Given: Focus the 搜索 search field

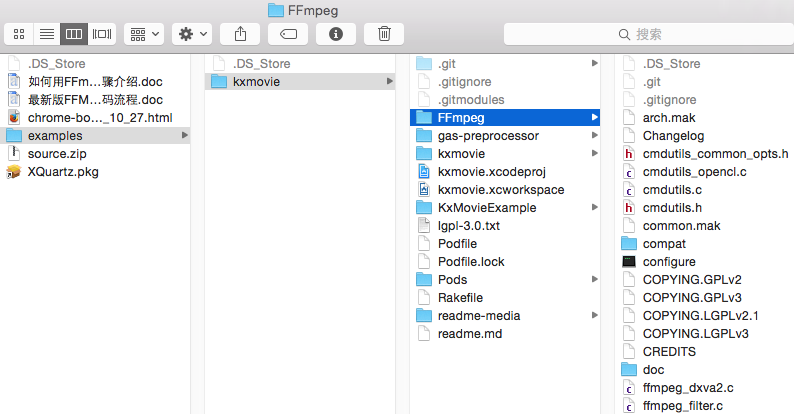Looking at the screenshot, I should (x=649, y=34).
